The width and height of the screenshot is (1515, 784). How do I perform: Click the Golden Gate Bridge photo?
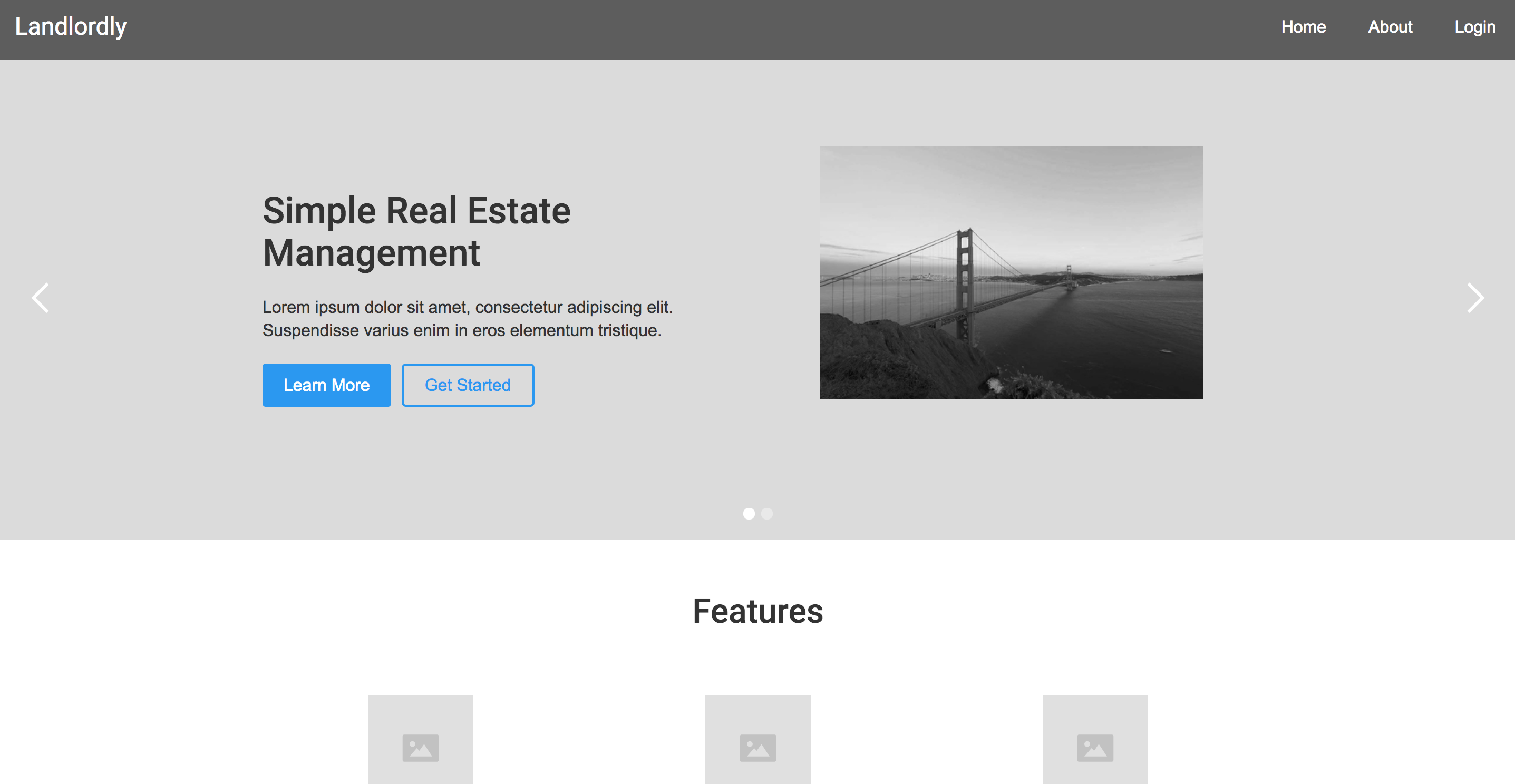[x=1011, y=273]
